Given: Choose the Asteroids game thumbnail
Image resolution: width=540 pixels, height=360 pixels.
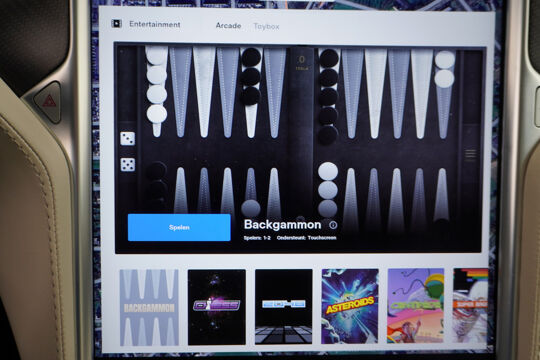Looking at the screenshot, I should [350, 306].
